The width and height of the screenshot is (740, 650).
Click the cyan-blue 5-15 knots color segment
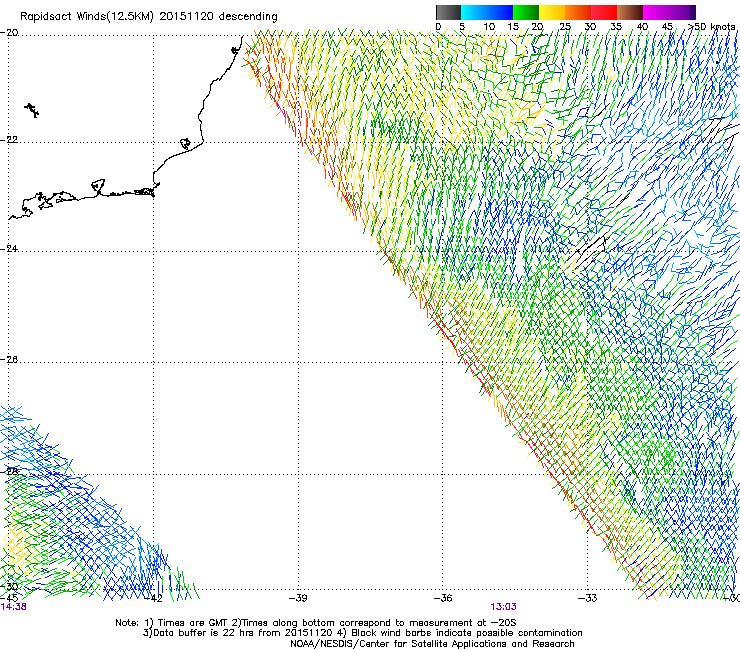click(487, 12)
